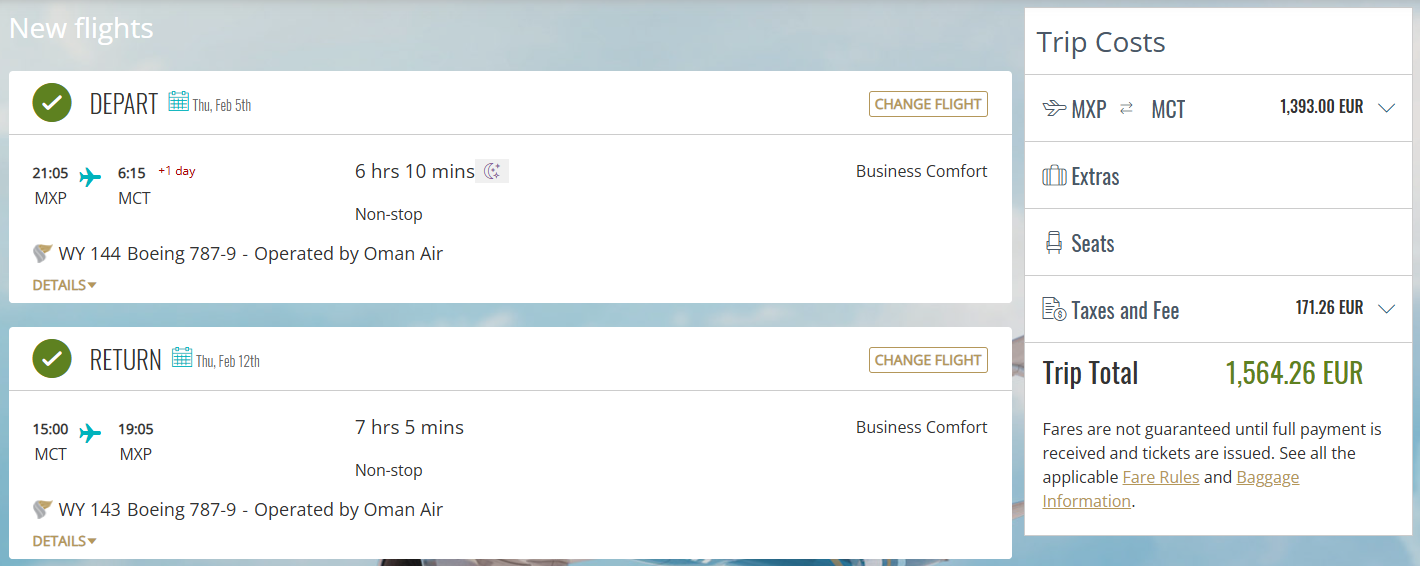The height and width of the screenshot is (566, 1420).
Task: Click the green checkmark beside RETURN
Action: click(52, 359)
